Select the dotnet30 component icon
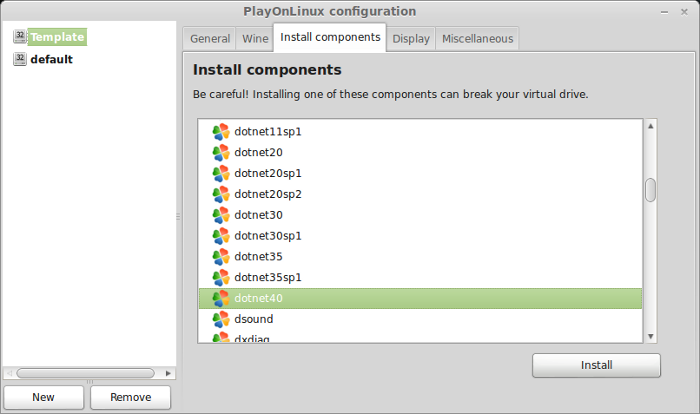Image resolution: width=700 pixels, height=414 pixels. tap(221, 215)
